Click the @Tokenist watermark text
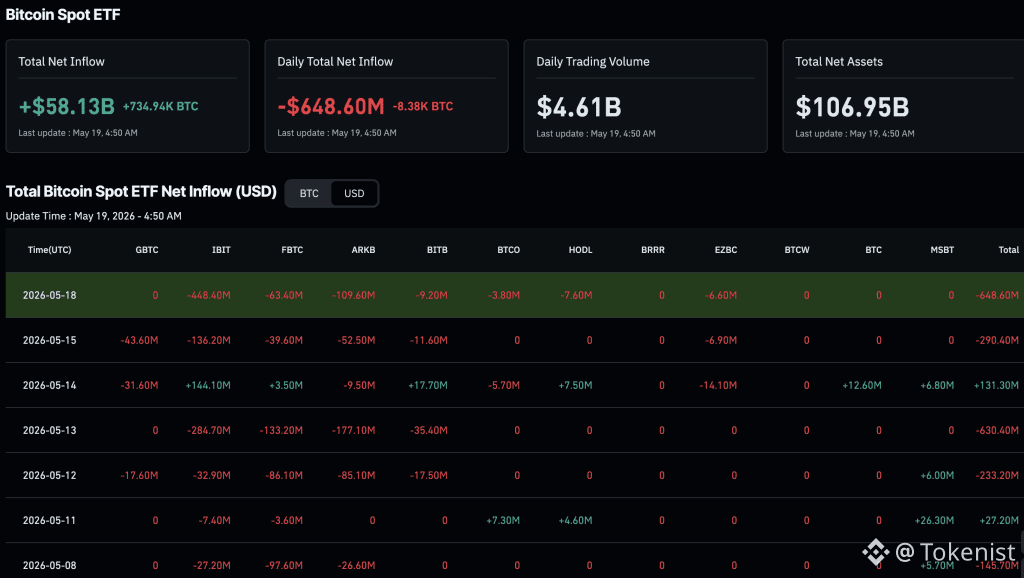Viewport: 1024px width, 578px height. pyautogui.click(x=955, y=553)
